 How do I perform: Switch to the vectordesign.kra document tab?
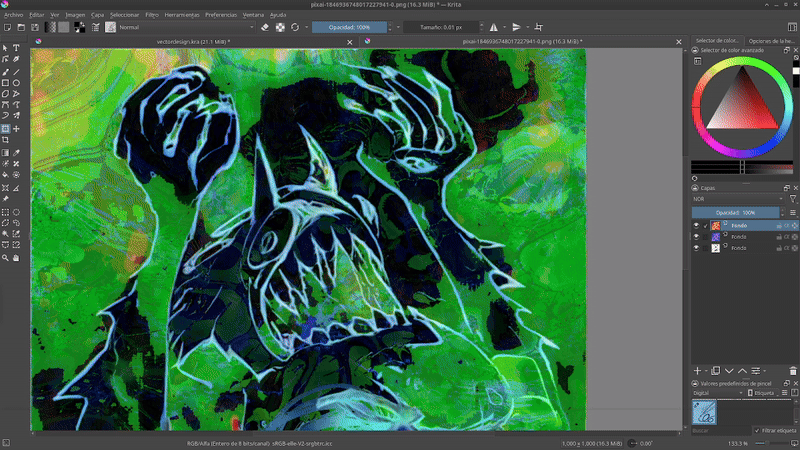point(193,42)
